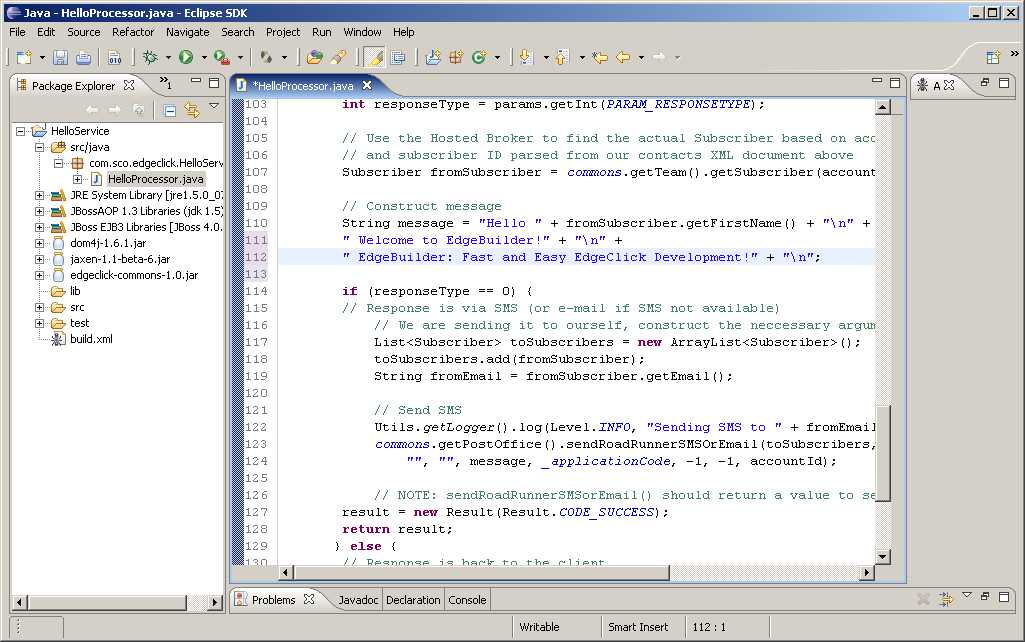Open the Package Explorer view menu triangle
This screenshot has width=1025, height=642.
click(x=214, y=106)
